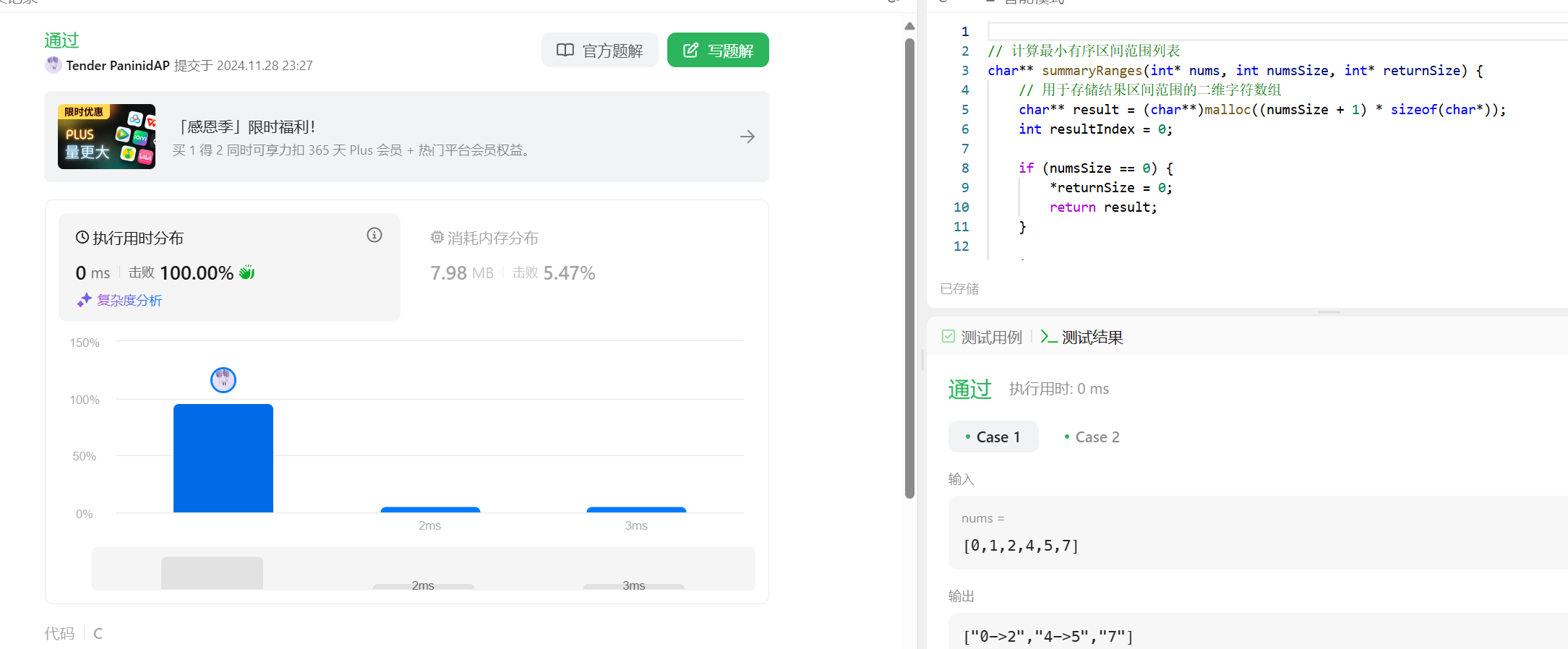
Task: Click the sparkle icon beside 复杂度分析
Action: [85, 300]
